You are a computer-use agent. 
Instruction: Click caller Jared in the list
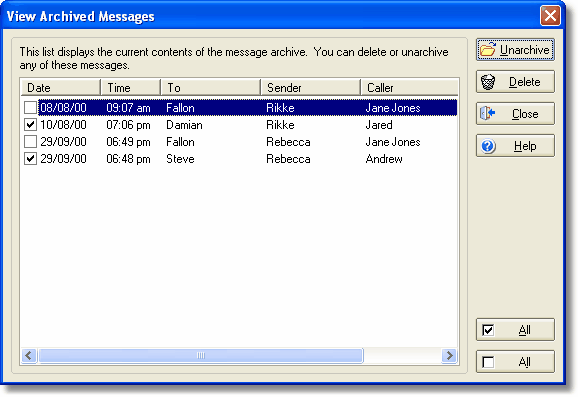[x=379, y=125]
